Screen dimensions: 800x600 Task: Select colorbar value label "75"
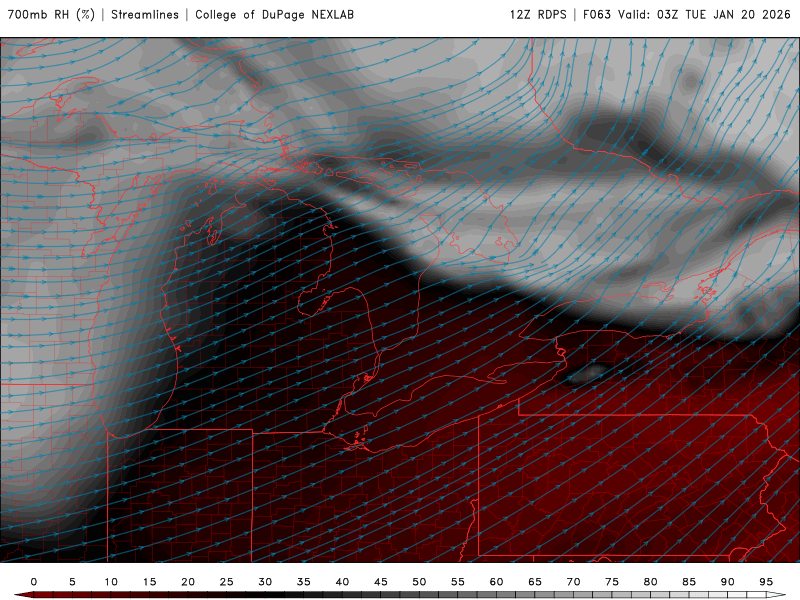click(612, 582)
